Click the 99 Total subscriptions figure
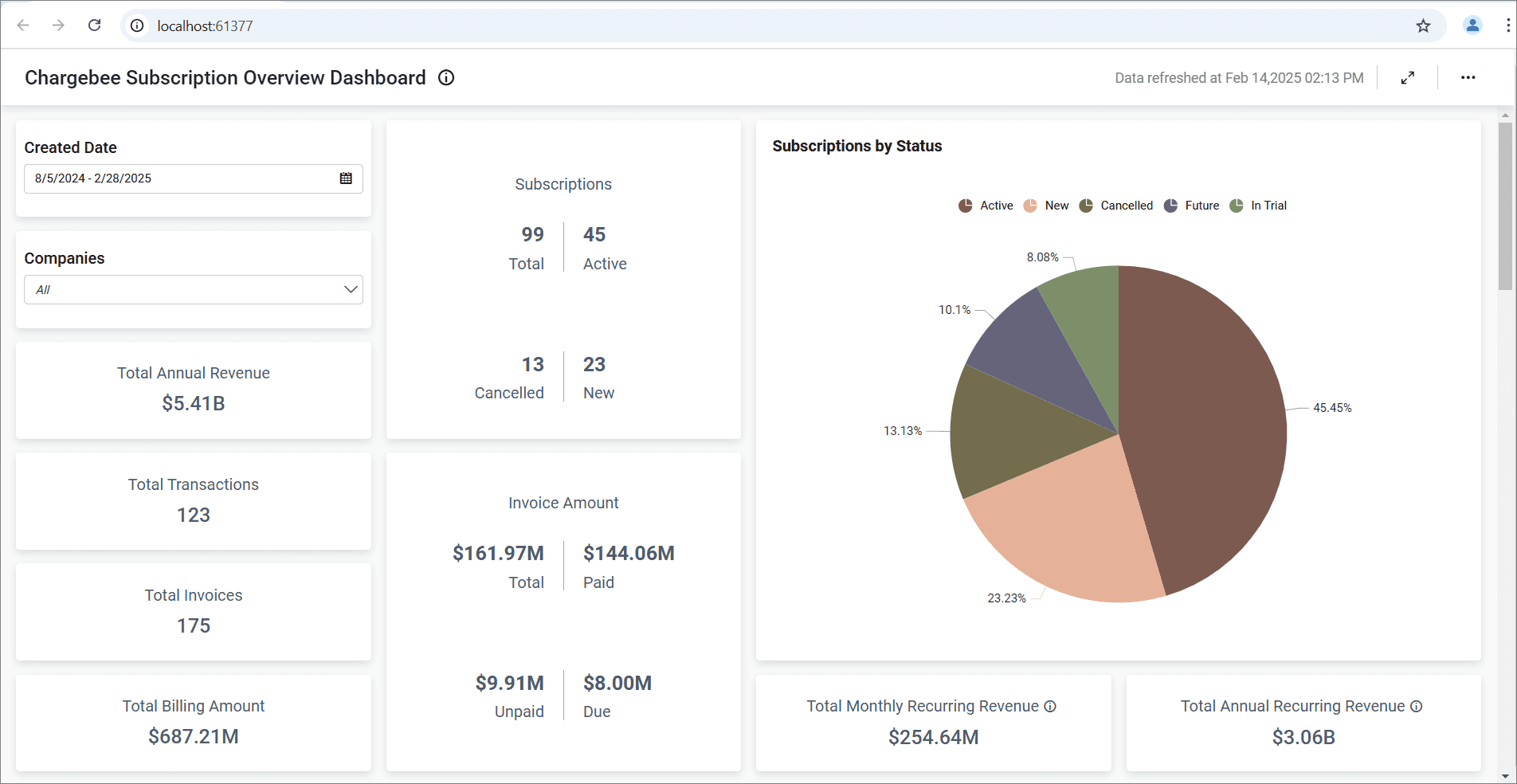The height and width of the screenshot is (784, 1517). [532, 235]
